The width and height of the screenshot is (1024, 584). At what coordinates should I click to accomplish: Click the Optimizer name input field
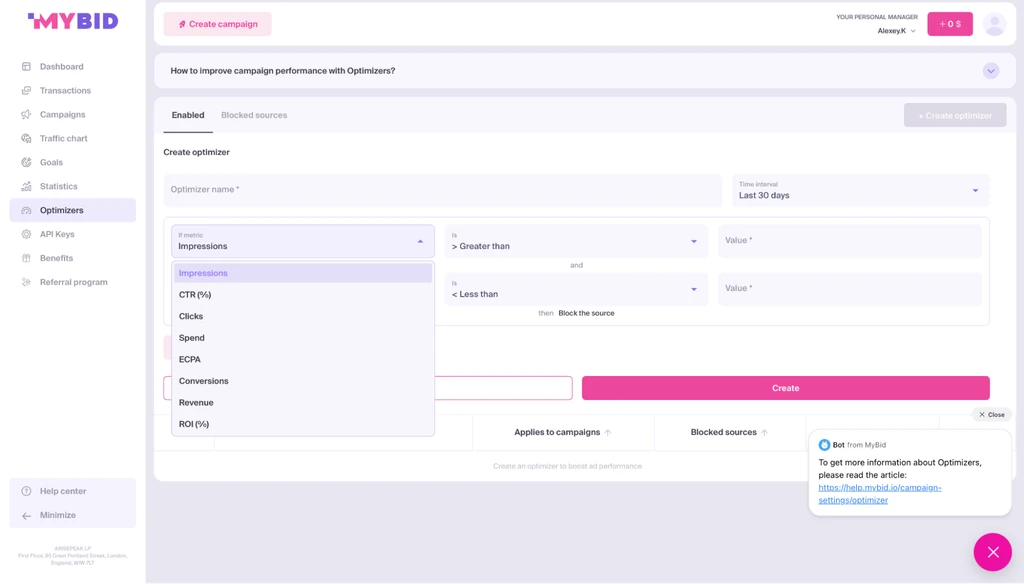(443, 189)
